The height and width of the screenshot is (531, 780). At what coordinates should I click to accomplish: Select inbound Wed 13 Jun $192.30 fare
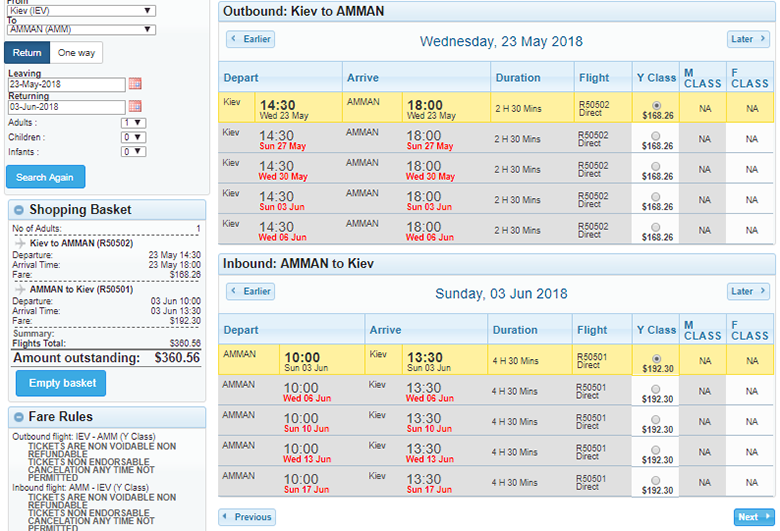656,449
